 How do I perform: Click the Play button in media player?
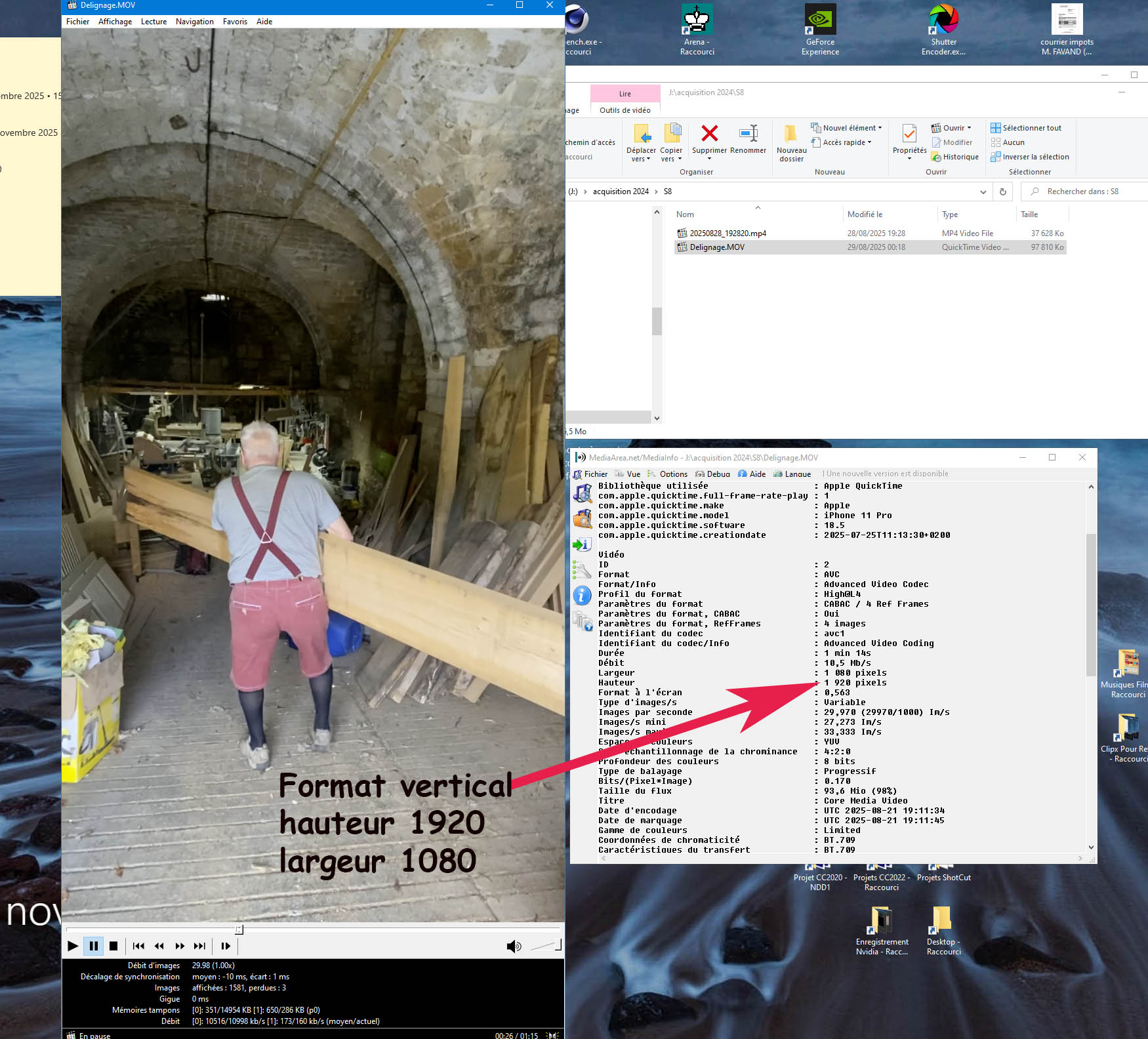(x=73, y=946)
